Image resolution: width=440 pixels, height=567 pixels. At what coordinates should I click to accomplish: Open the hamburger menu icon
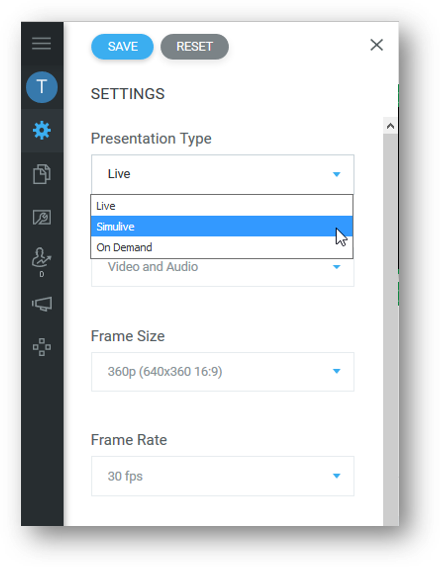pyautogui.click(x=42, y=43)
